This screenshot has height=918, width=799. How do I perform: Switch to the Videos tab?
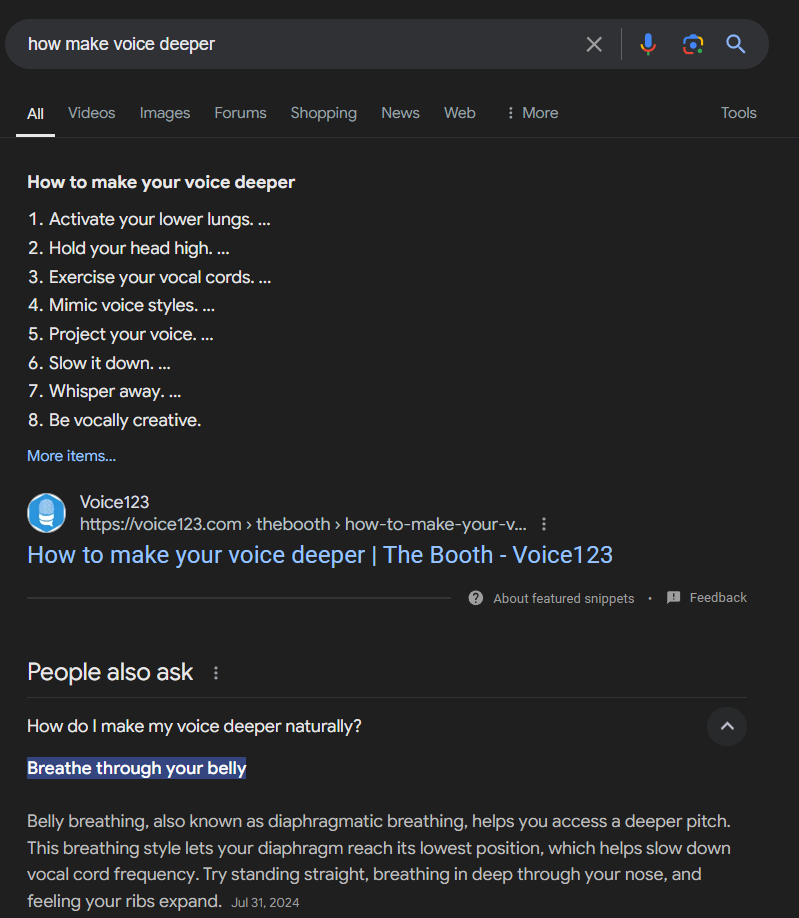[x=92, y=113]
